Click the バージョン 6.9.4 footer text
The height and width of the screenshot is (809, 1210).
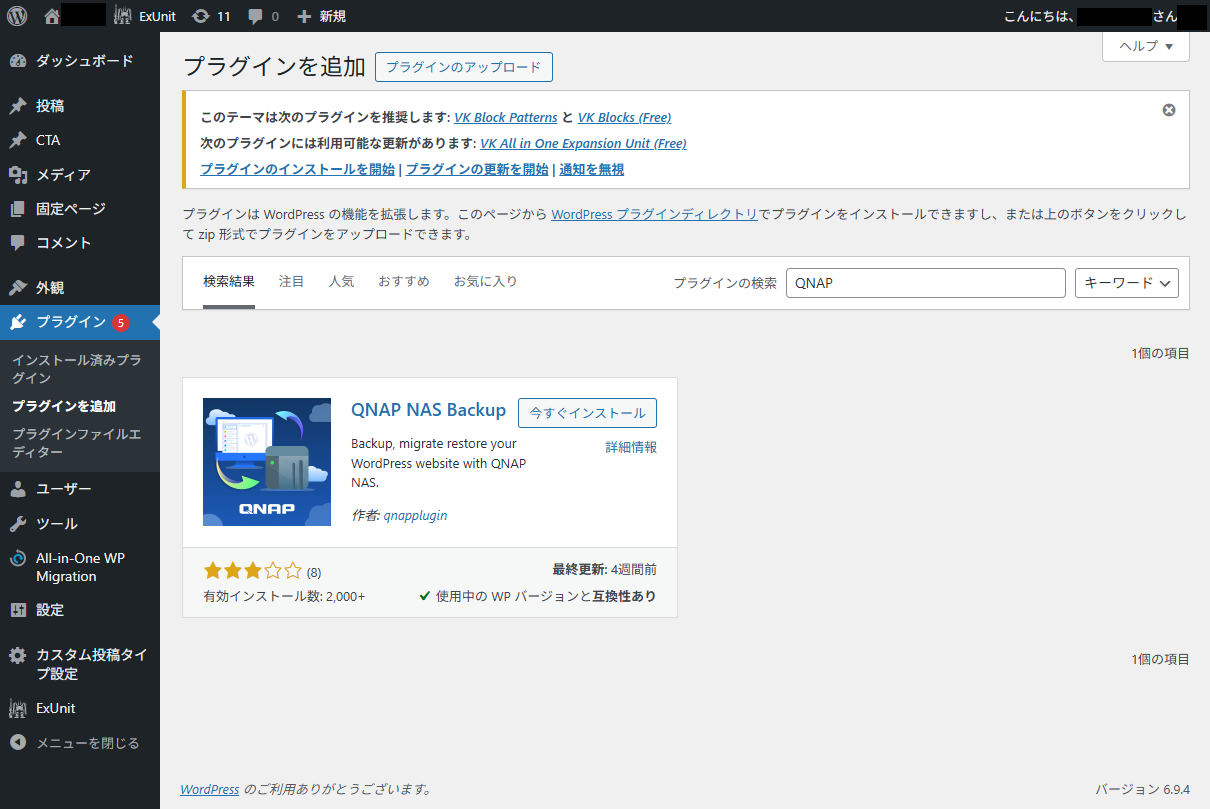coord(1143,790)
